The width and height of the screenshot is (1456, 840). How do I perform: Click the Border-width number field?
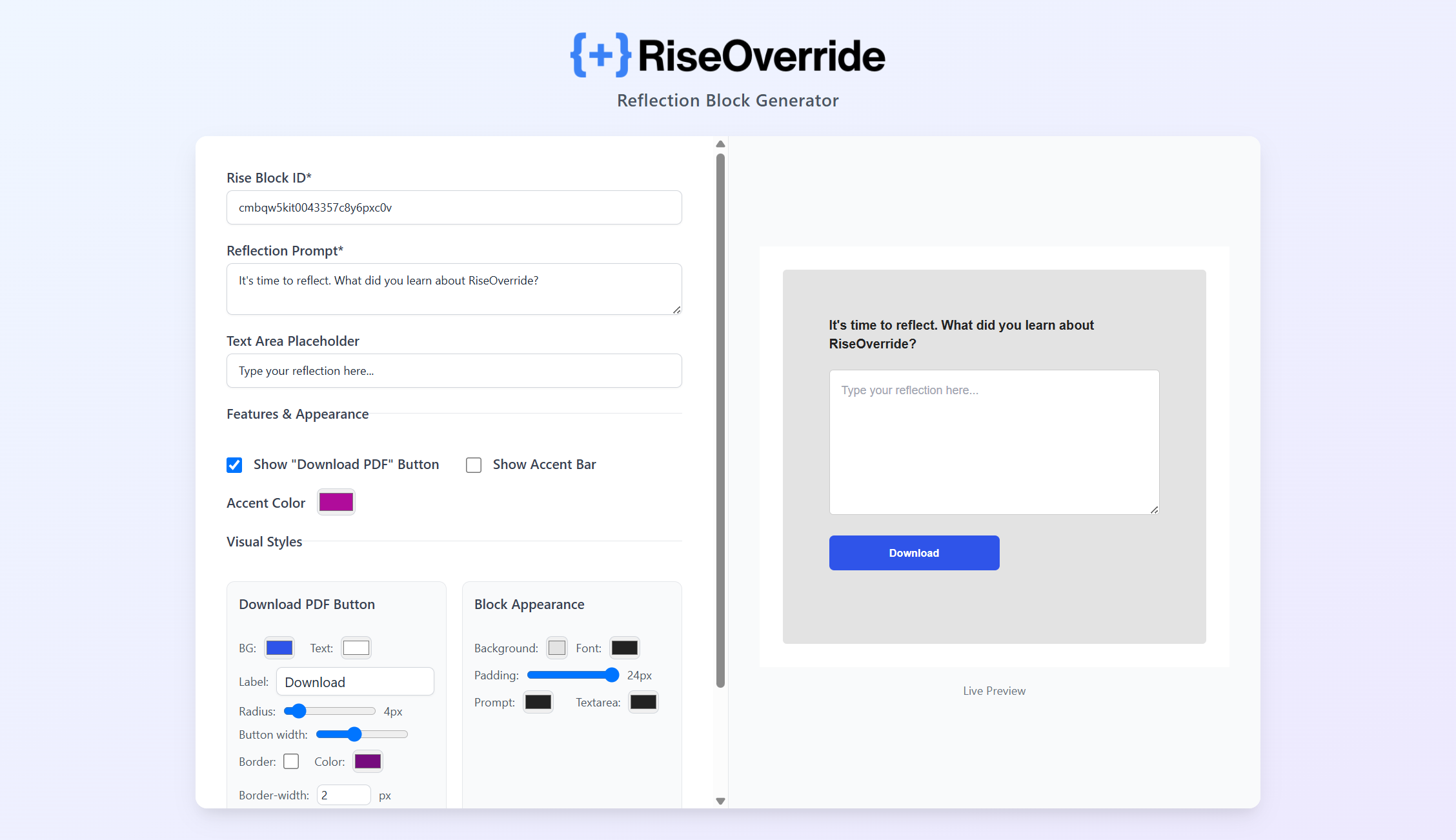tap(344, 795)
